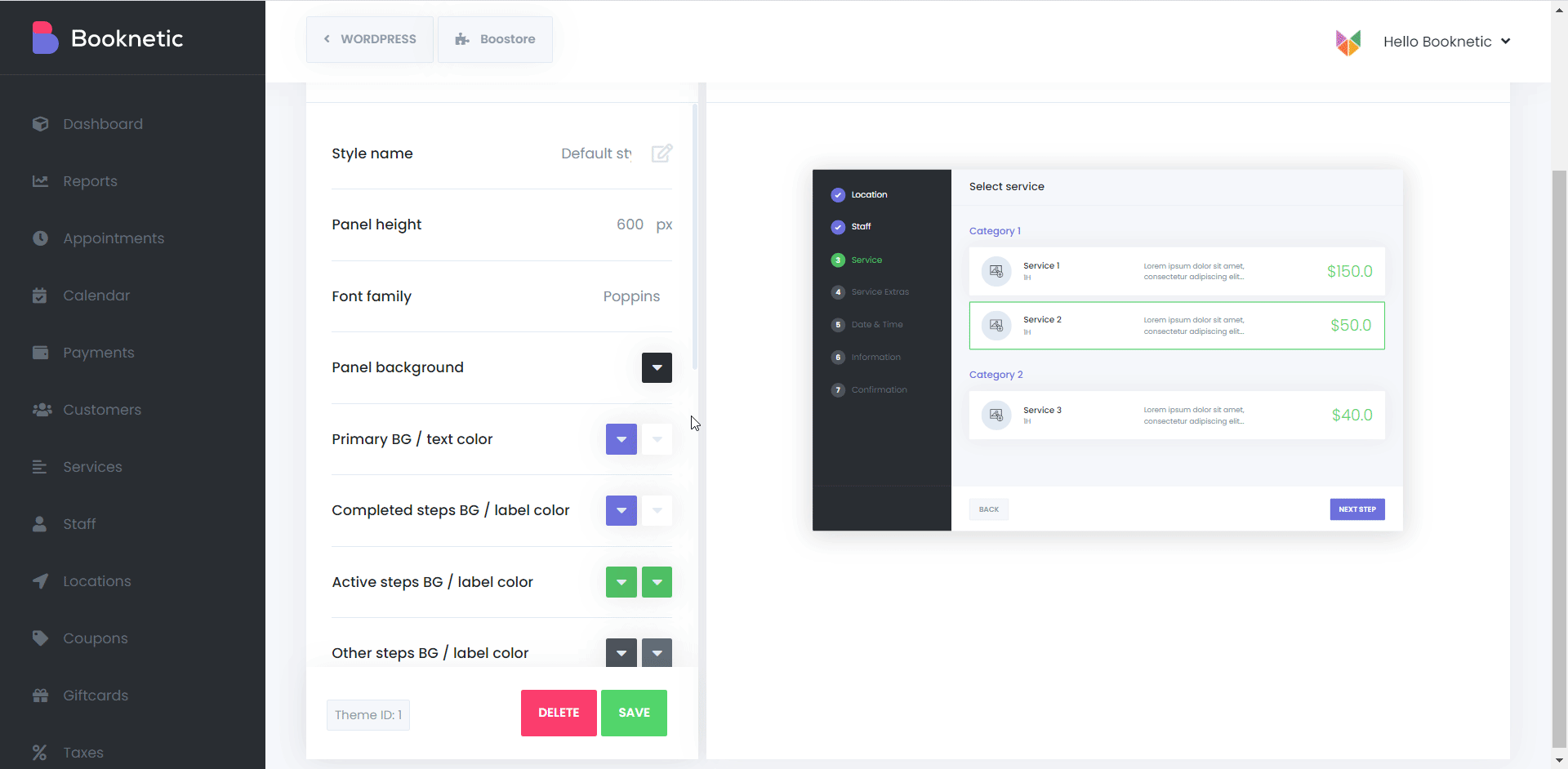Image resolution: width=1568 pixels, height=769 pixels.
Task: Click the $150.0 price of Service 1
Action: 1349,271
